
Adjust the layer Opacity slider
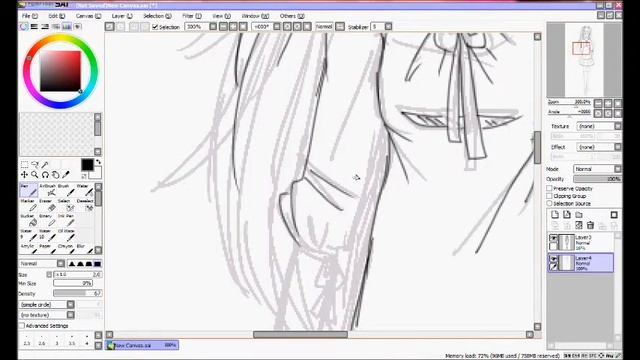click(598, 179)
